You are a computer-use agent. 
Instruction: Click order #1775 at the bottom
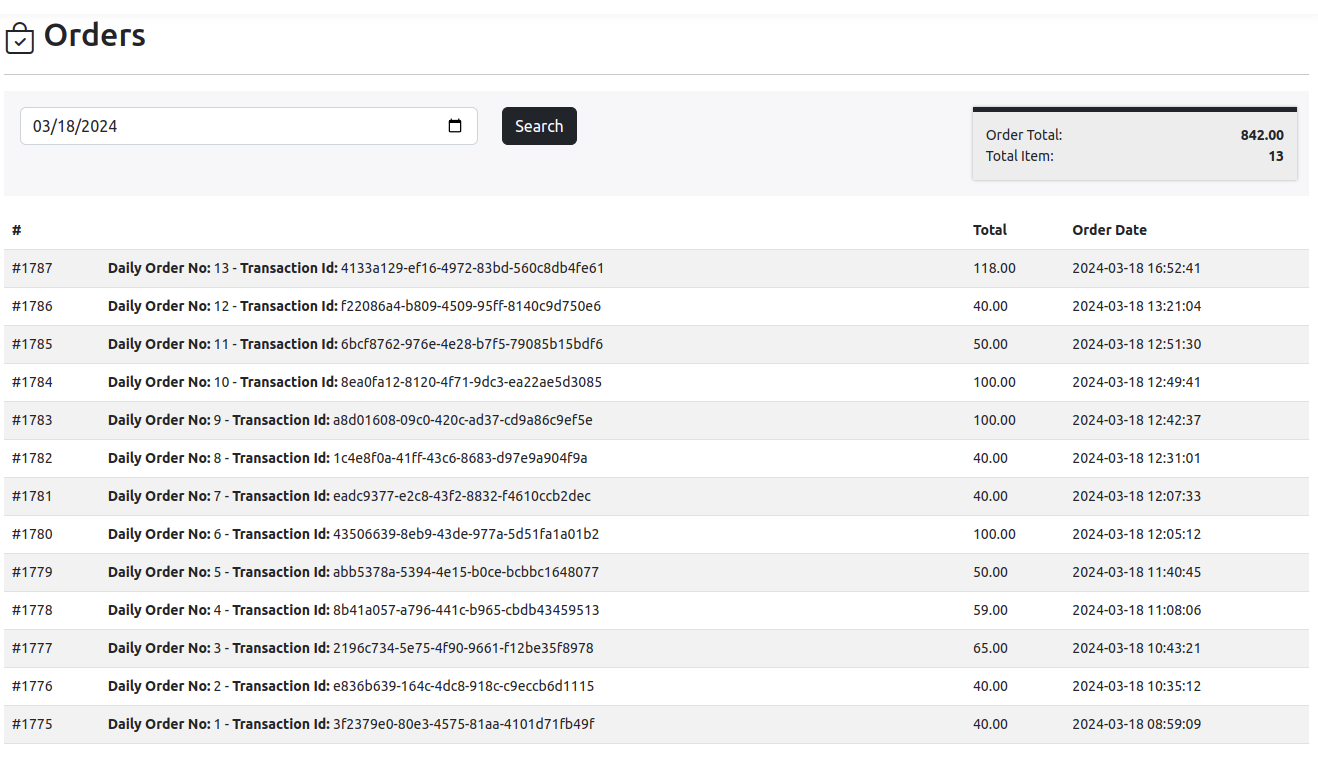32,724
